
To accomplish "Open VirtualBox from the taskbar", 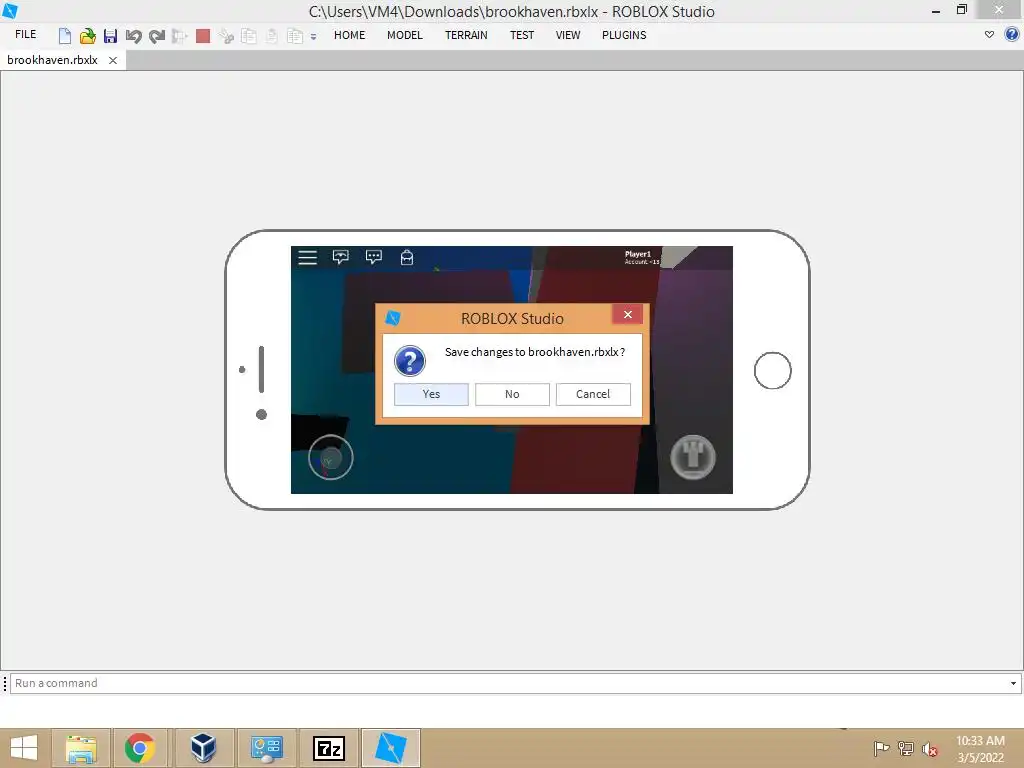I will click(203, 748).
